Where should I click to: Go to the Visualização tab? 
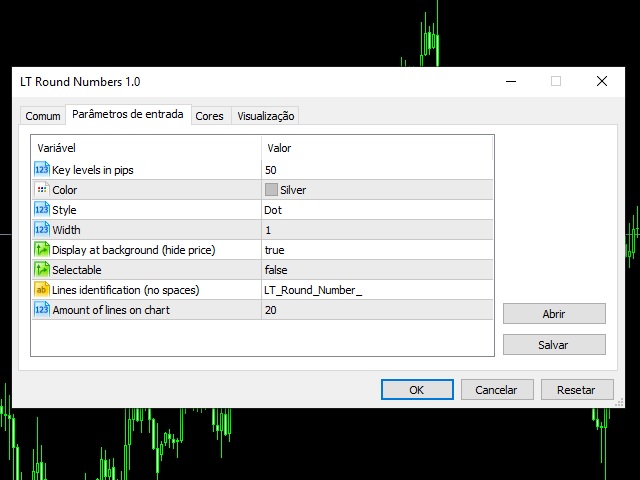266,116
